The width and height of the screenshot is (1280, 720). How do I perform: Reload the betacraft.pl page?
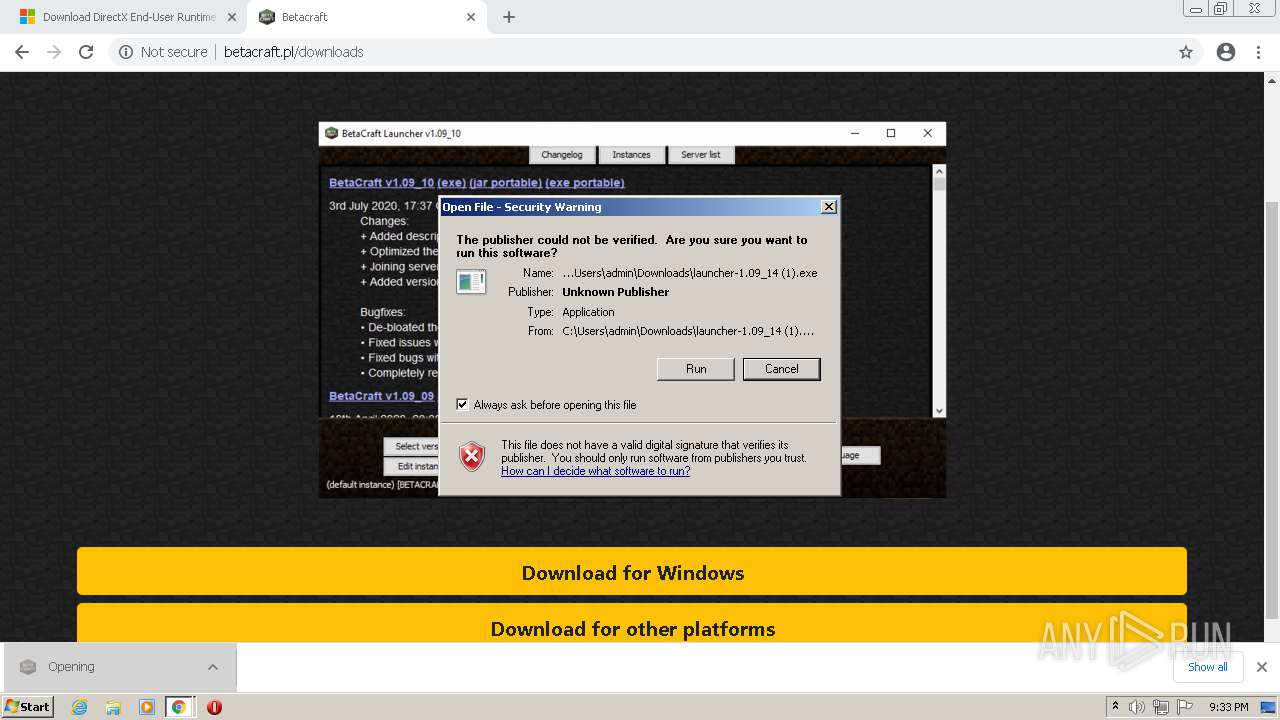pos(86,52)
